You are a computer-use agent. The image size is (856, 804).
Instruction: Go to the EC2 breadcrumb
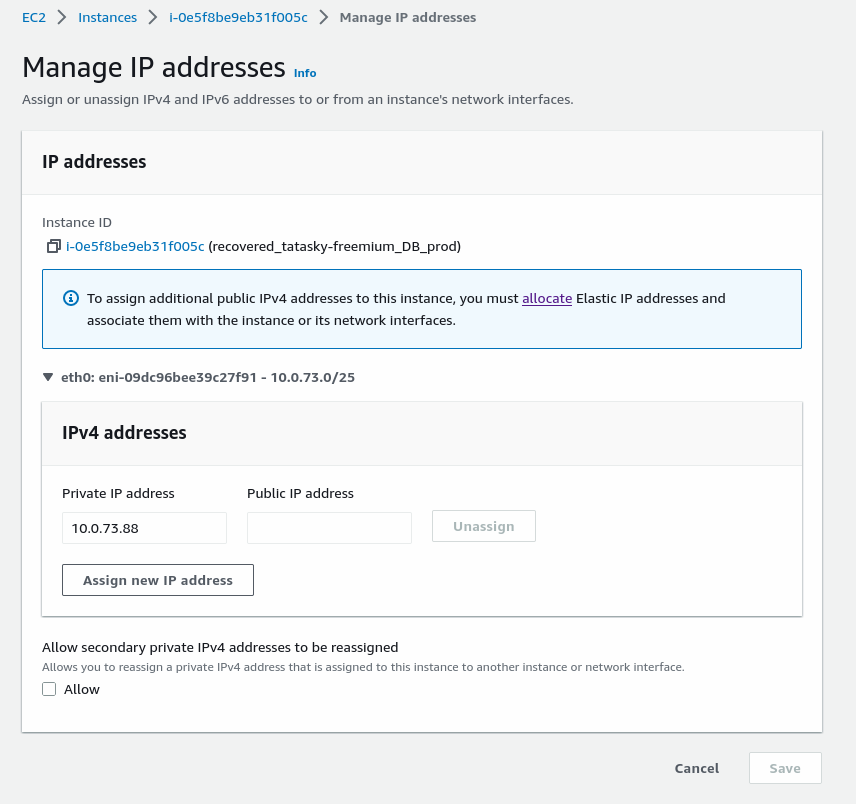coord(34,17)
